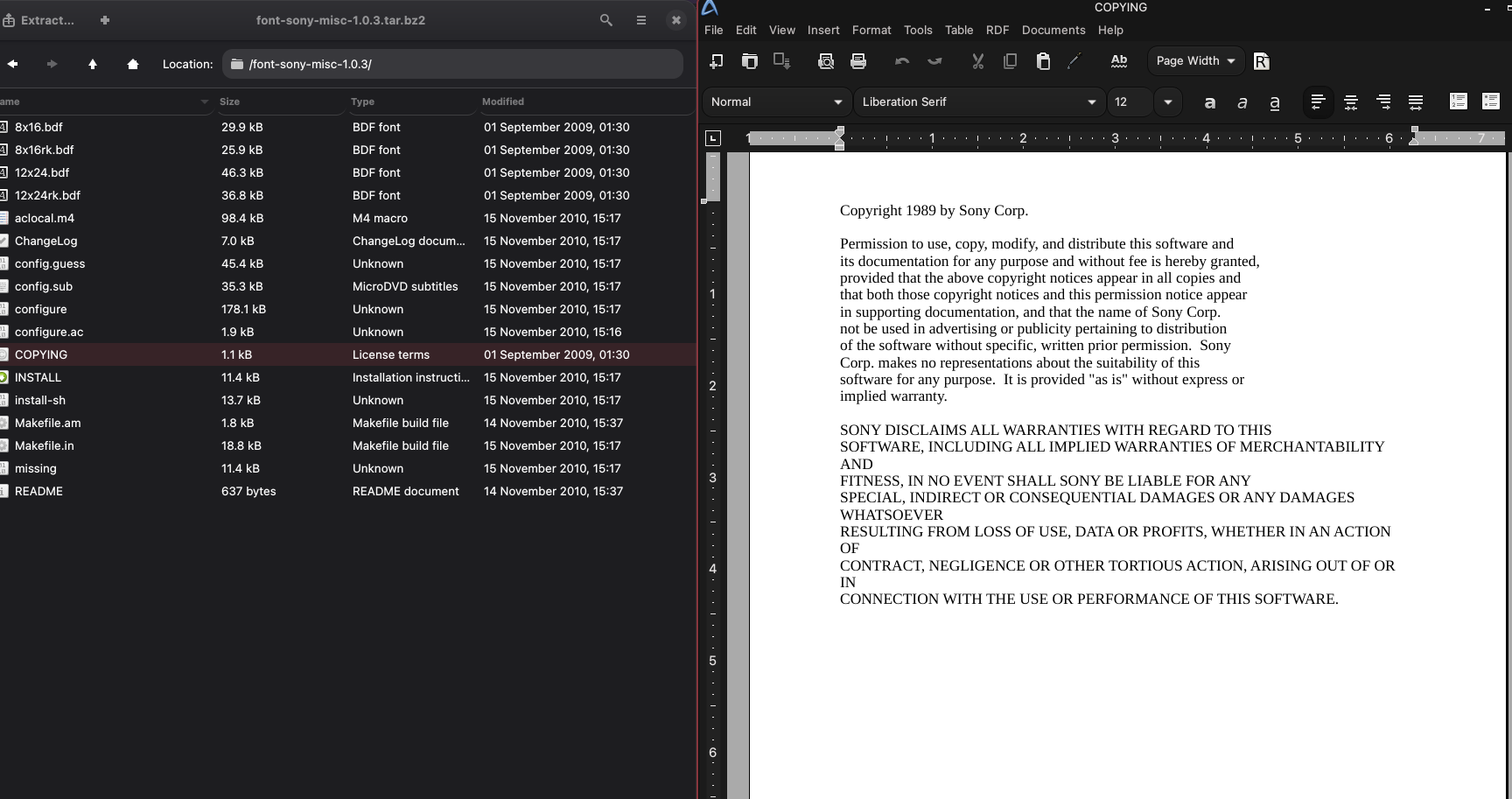Image resolution: width=1512 pixels, height=799 pixels.
Task: Click the add files plus icon in archive manager
Action: 105,20
